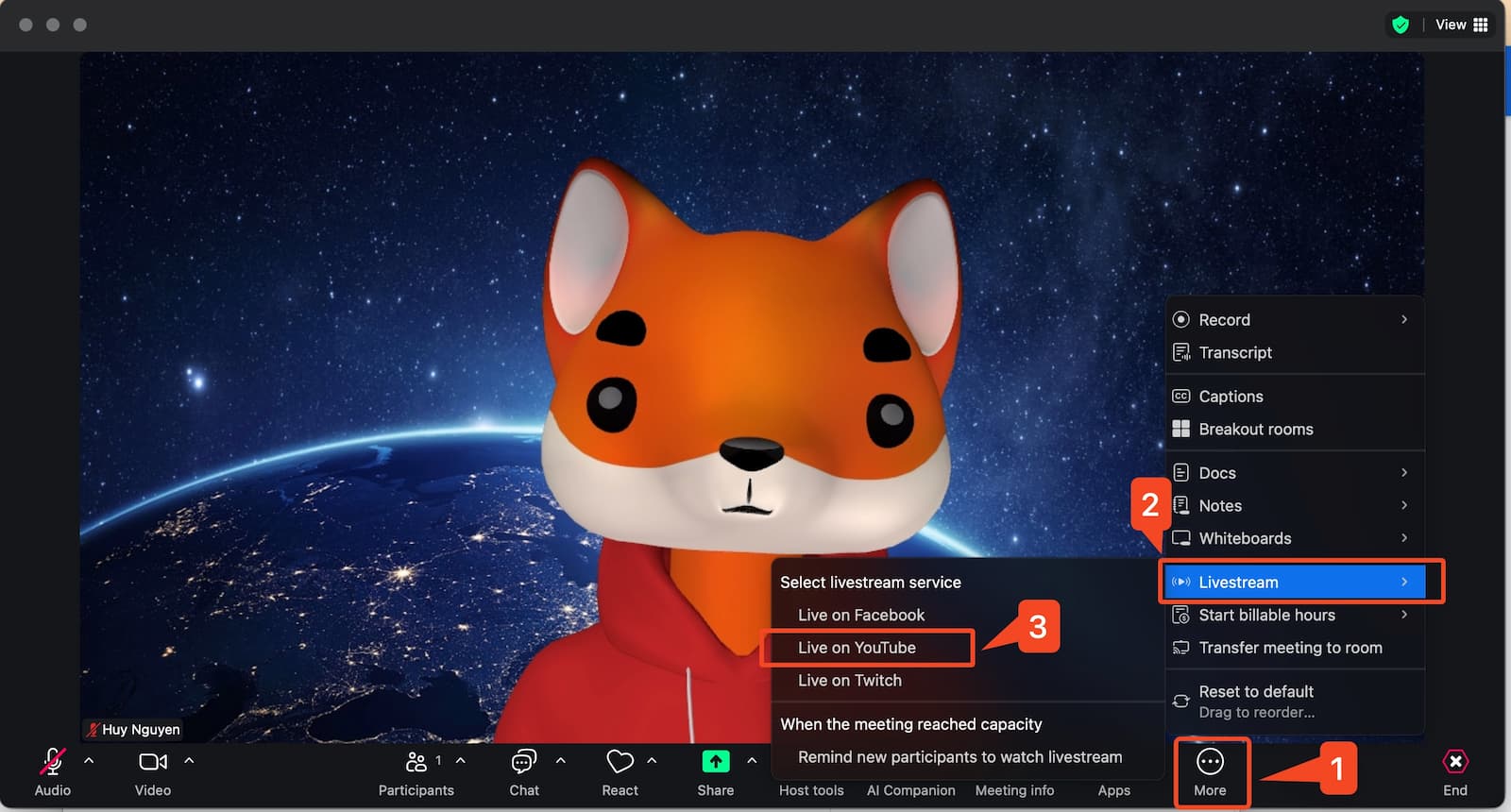Click the red End meeting icon
This screenshot has width=1511, height=812.
coord(1455,761)
